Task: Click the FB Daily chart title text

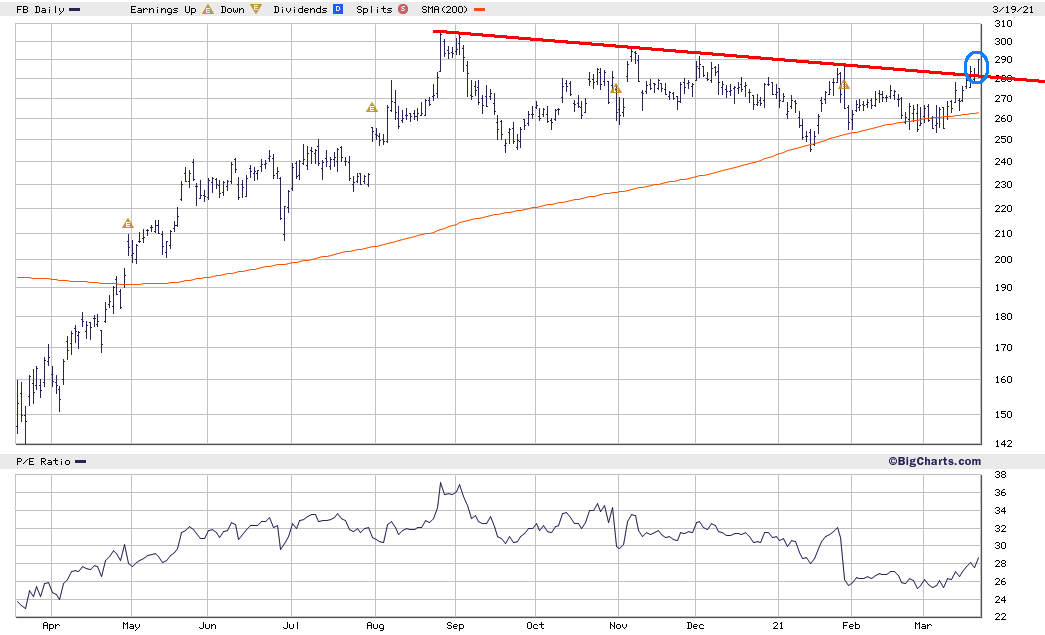Action: (x=40, y=10)
